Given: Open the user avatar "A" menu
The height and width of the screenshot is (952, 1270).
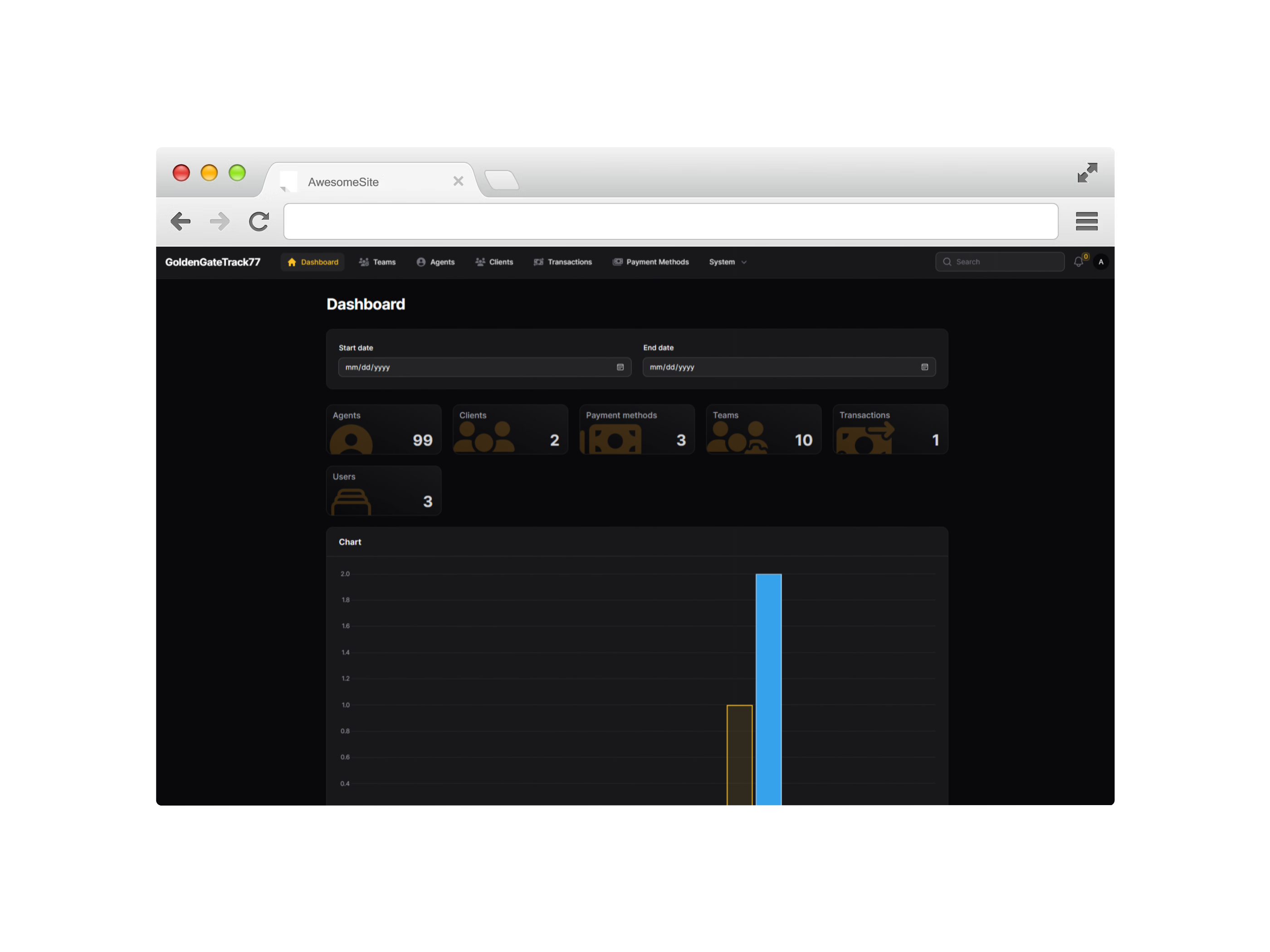Looking at the screenshot, I should pos(1101,262).
